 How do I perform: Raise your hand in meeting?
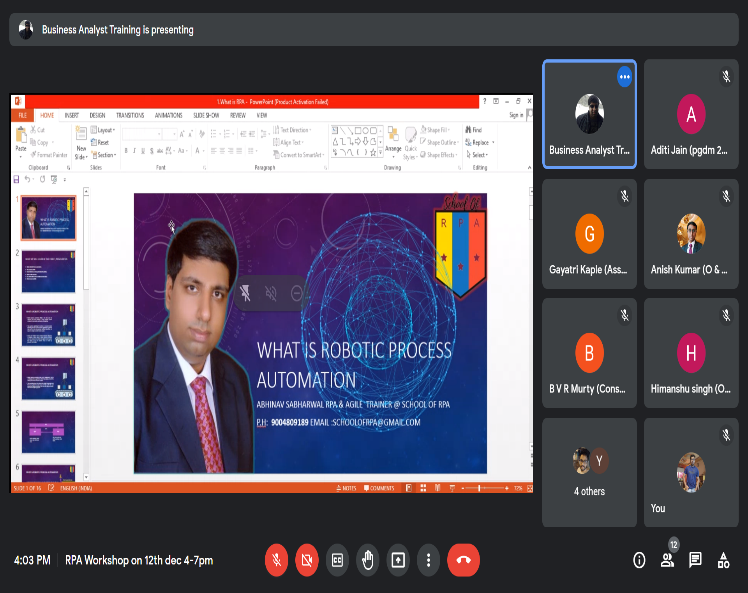[367, 560]
